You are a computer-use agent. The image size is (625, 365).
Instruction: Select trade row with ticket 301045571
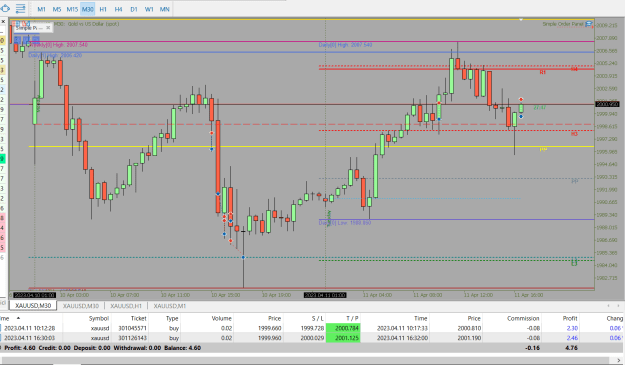[x=311, y=328]
